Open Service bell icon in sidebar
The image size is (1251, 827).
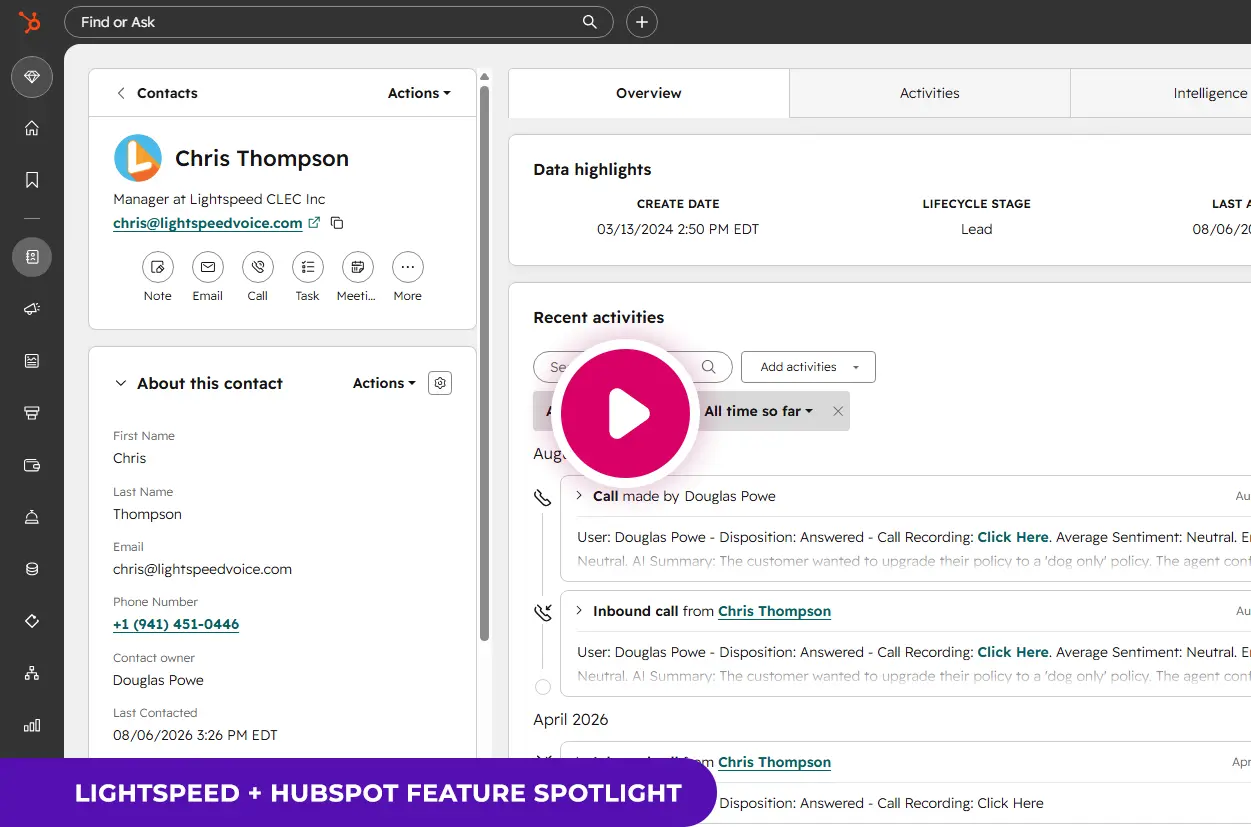pyautogui.click(x=32, y=517)
